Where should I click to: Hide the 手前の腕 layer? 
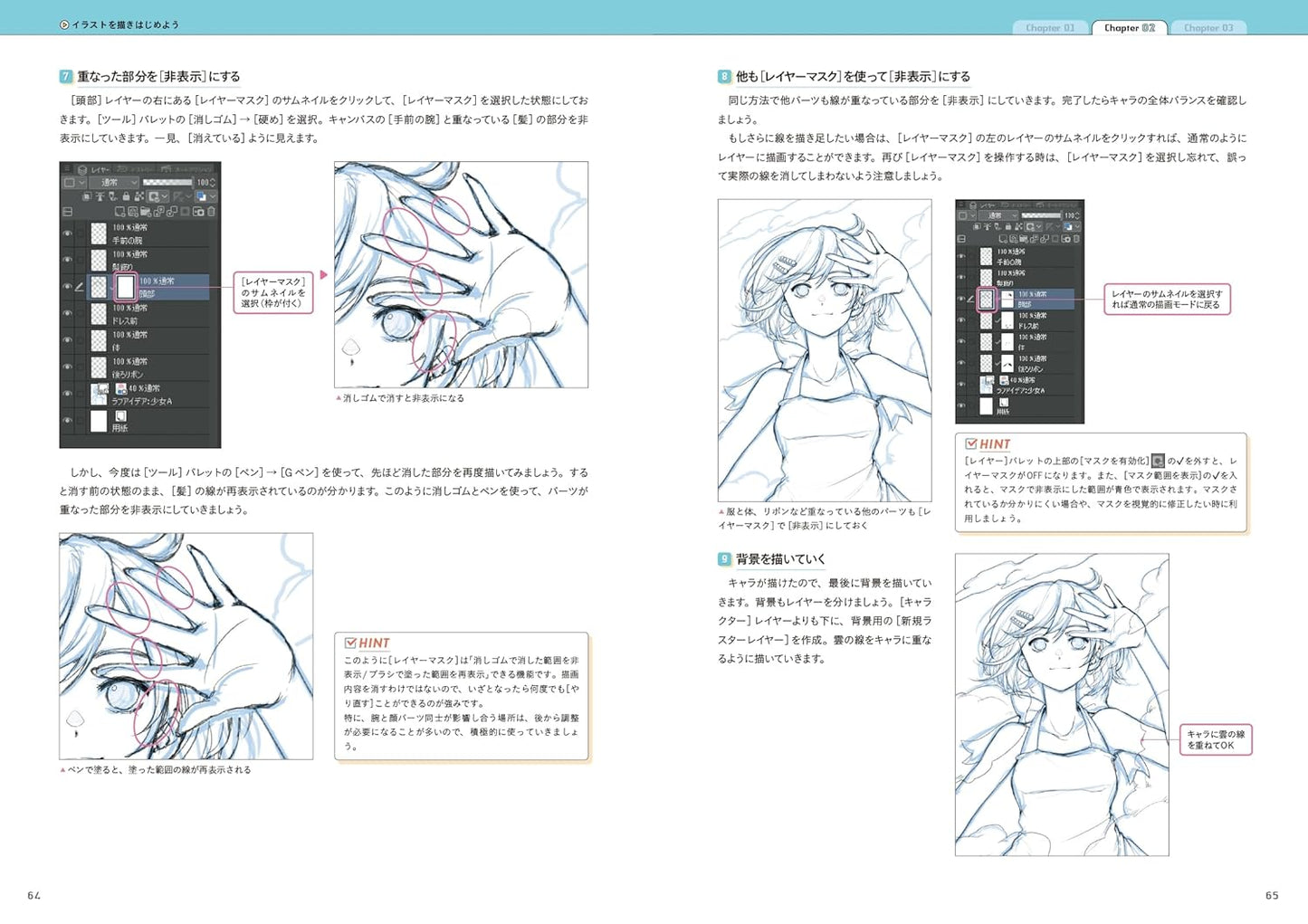pos(66,231)
